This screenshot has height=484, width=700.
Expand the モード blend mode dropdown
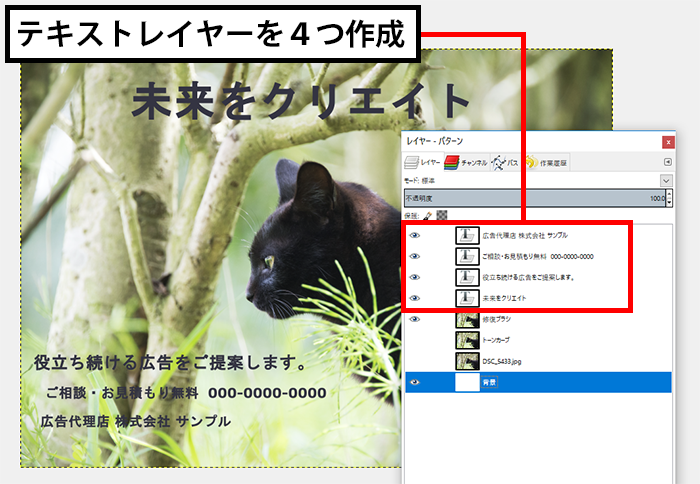tap(666, 181)
